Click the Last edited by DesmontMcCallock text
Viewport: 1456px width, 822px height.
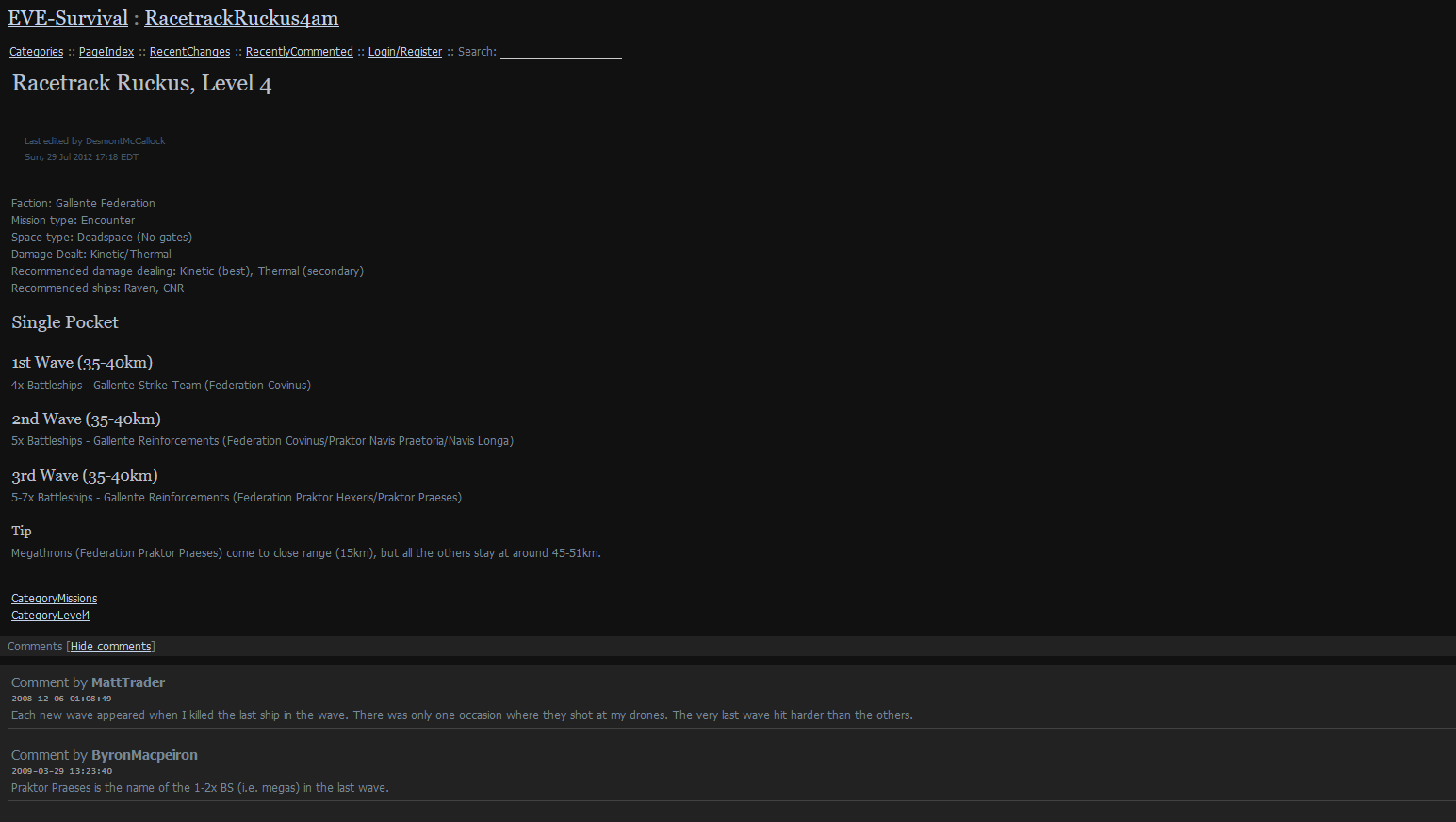click(94, 141)
